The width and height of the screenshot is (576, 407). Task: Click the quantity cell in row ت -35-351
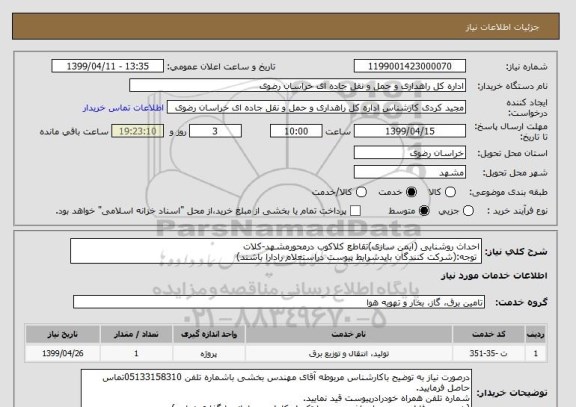(x=136, y=353)
